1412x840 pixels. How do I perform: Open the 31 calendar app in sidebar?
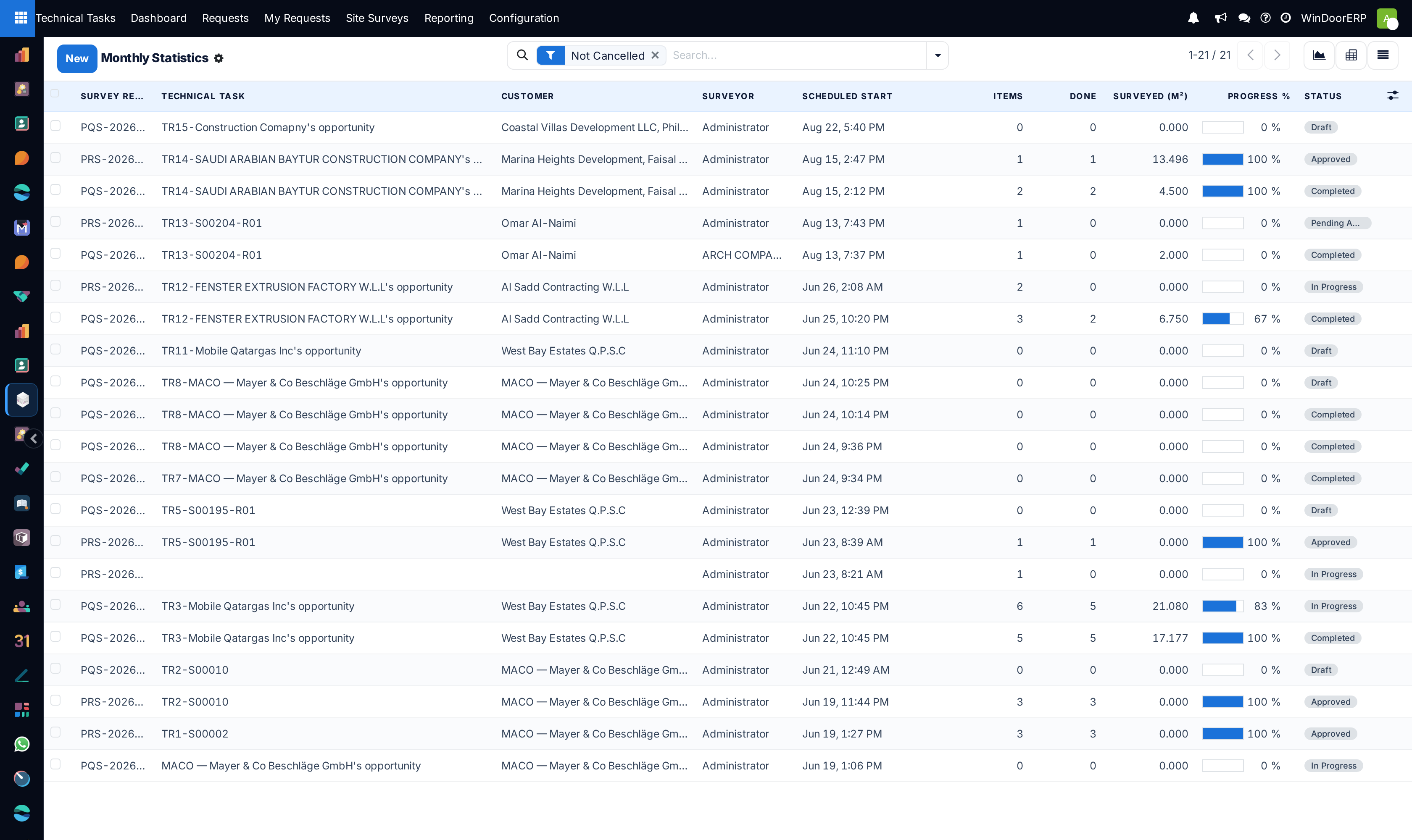tap(21, 641)
